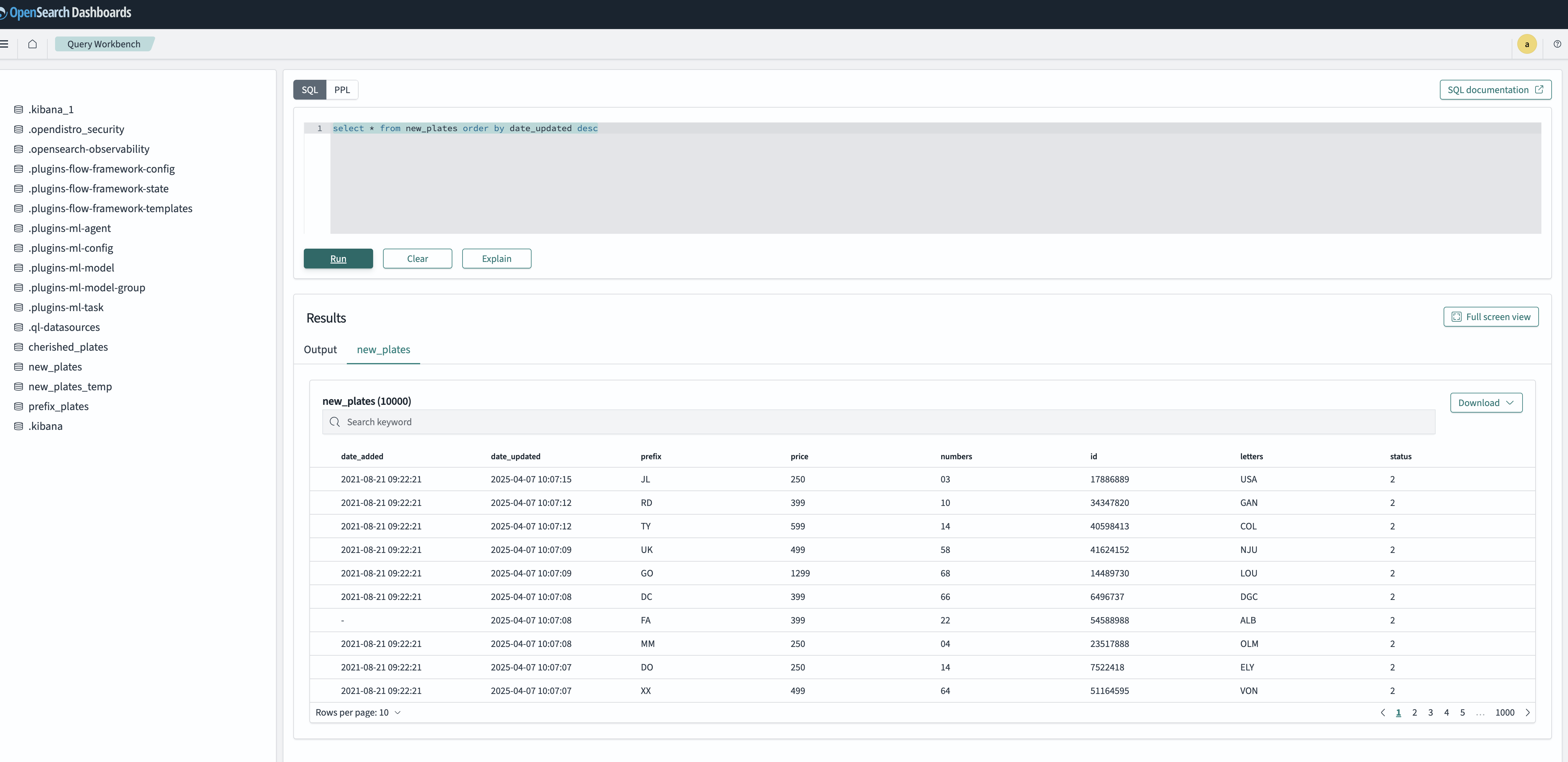Open the hamburger navigation menu
Image resolution: width=1568 pixels, height=762 pixels.
point(4,44)
